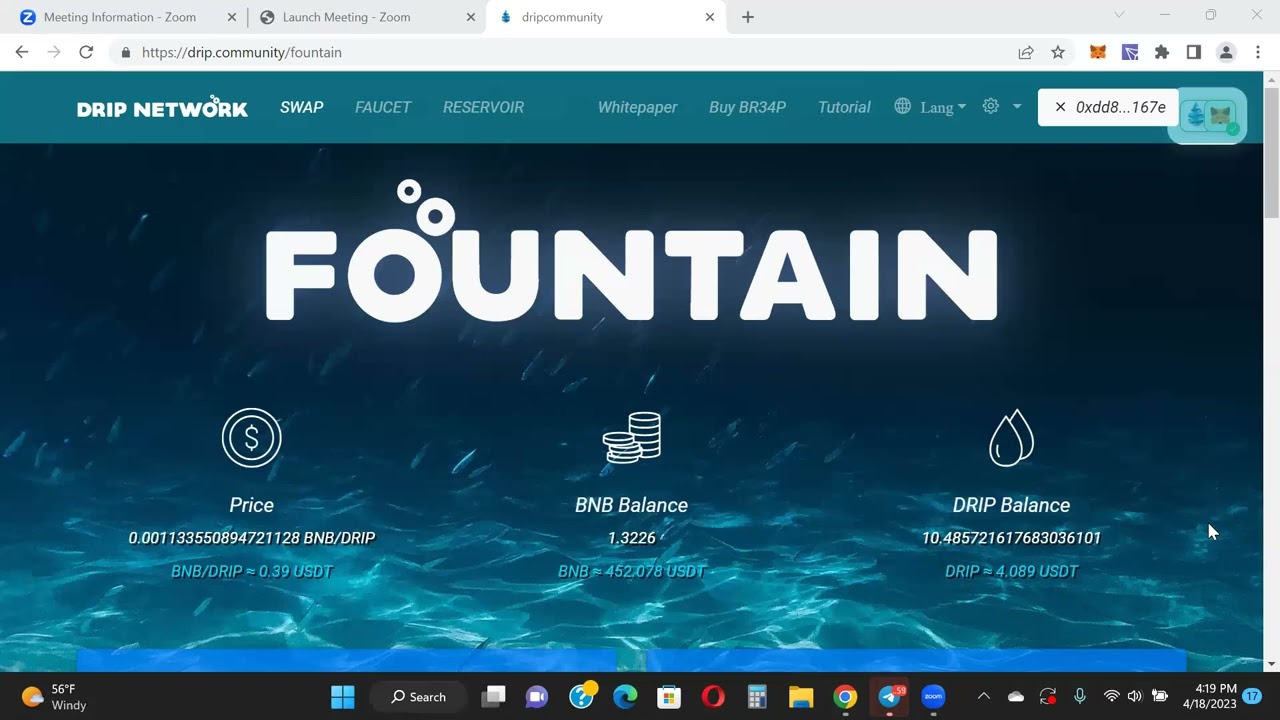Viewport: 1280px width, 720px height.
Task: Click the dollar Price icon
Action: pos(252,438)
